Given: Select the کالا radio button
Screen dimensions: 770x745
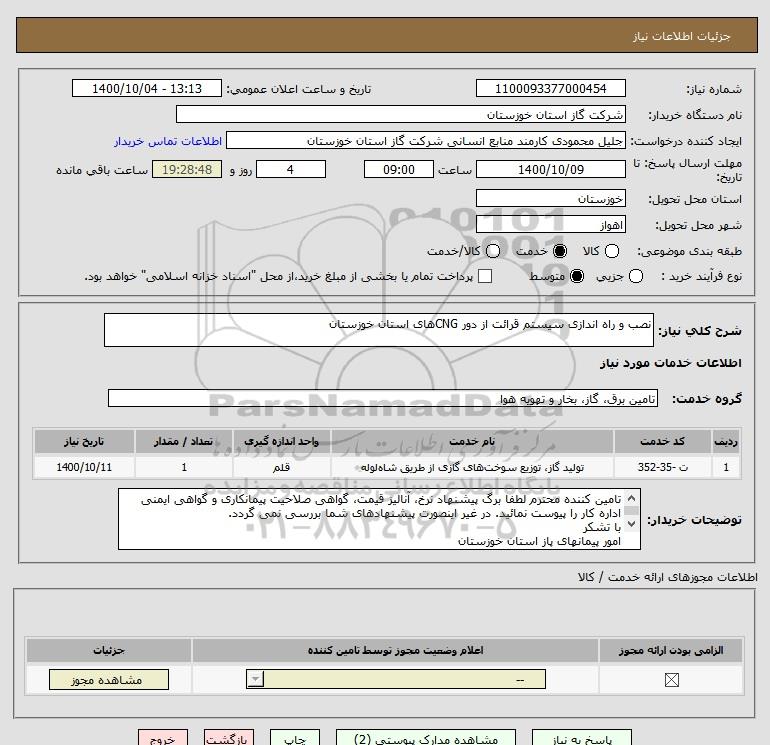Looking at the screenshot, I should 611,251.
